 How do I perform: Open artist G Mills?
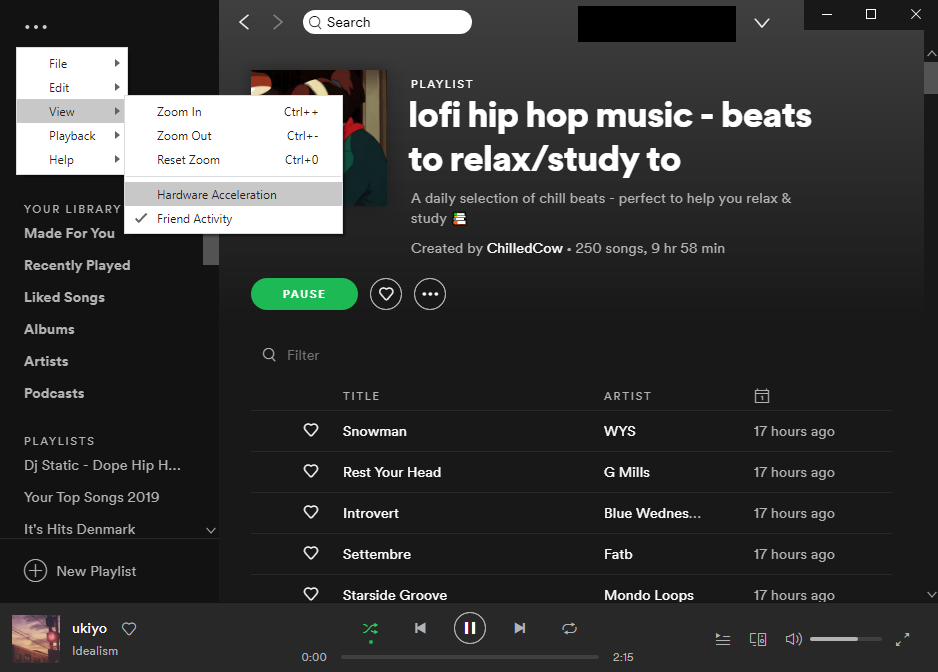click(627, 472)
